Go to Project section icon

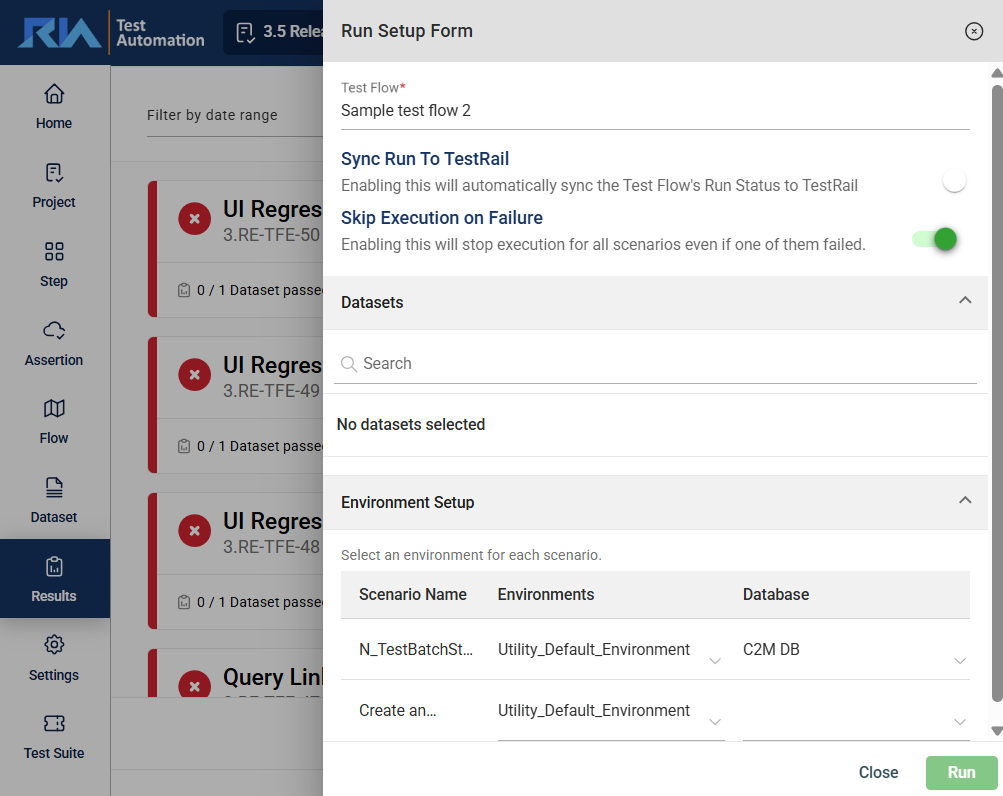pyautogui.click(x=54, y=174)
